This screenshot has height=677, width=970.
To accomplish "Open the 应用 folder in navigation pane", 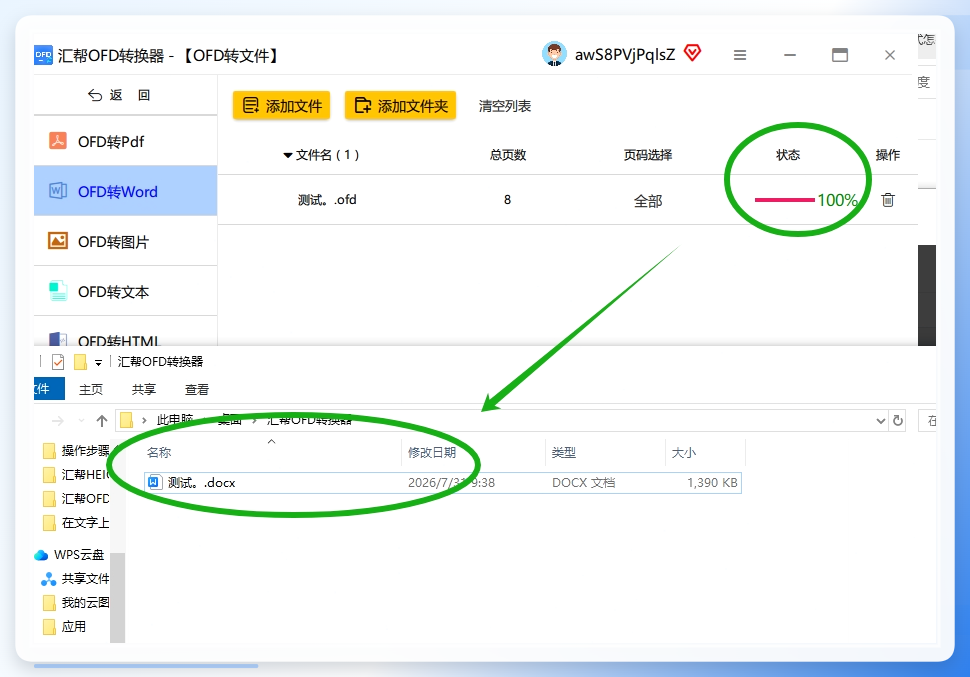I will 64,626.
